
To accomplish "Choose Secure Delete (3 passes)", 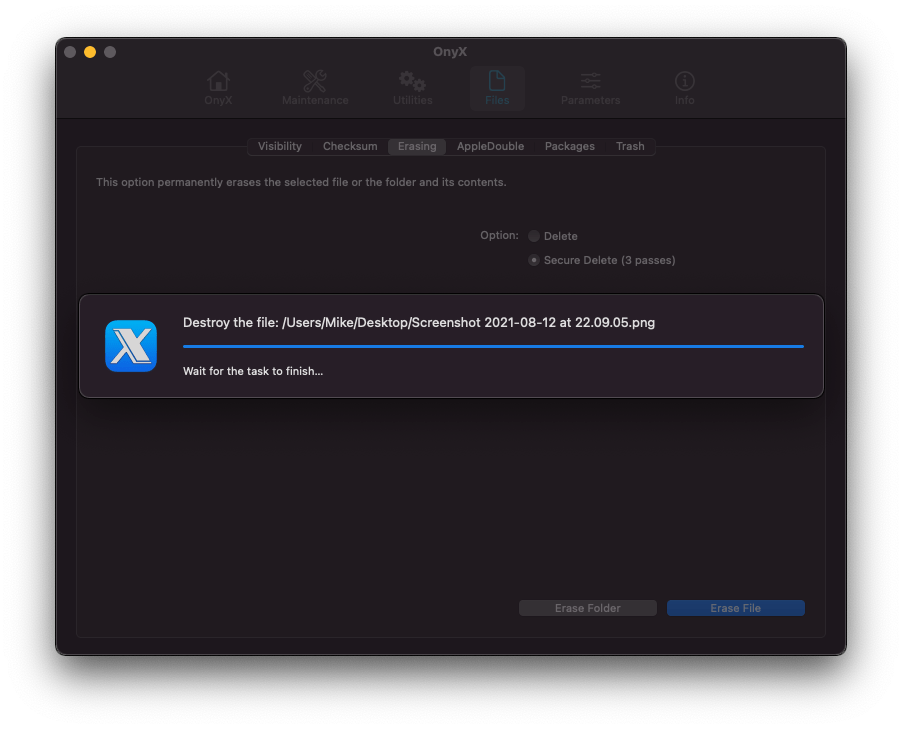I will [534, 260].
